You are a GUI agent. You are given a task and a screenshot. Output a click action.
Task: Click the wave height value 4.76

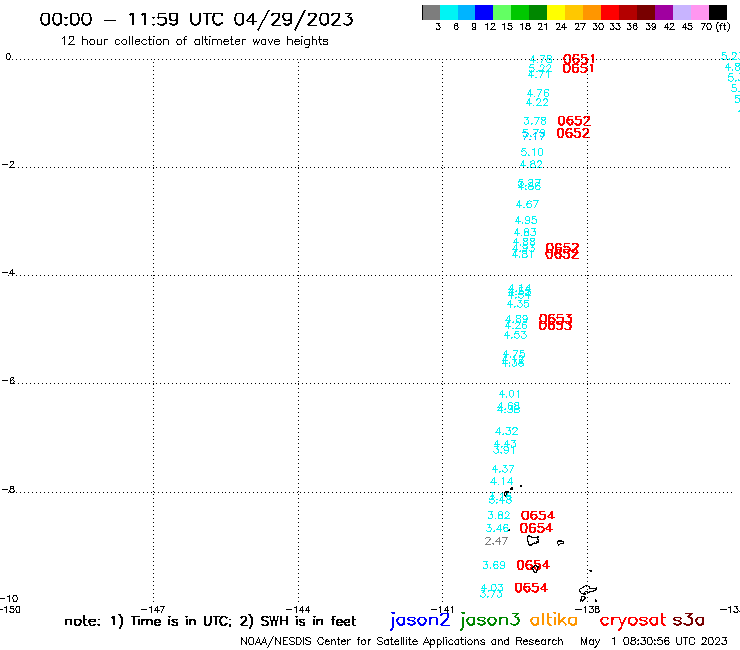pos(538,93)
